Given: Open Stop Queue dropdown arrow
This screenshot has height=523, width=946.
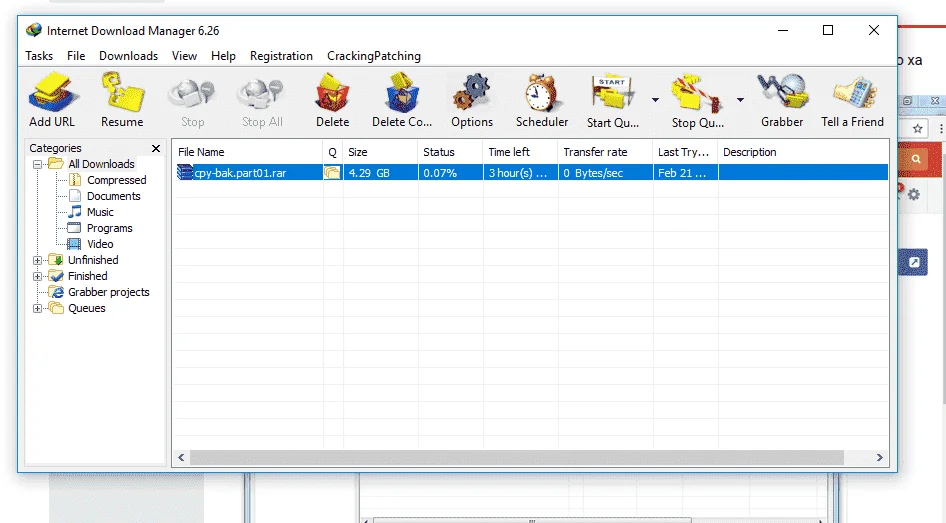Looking at the screenshot, I should click(740, 100).
